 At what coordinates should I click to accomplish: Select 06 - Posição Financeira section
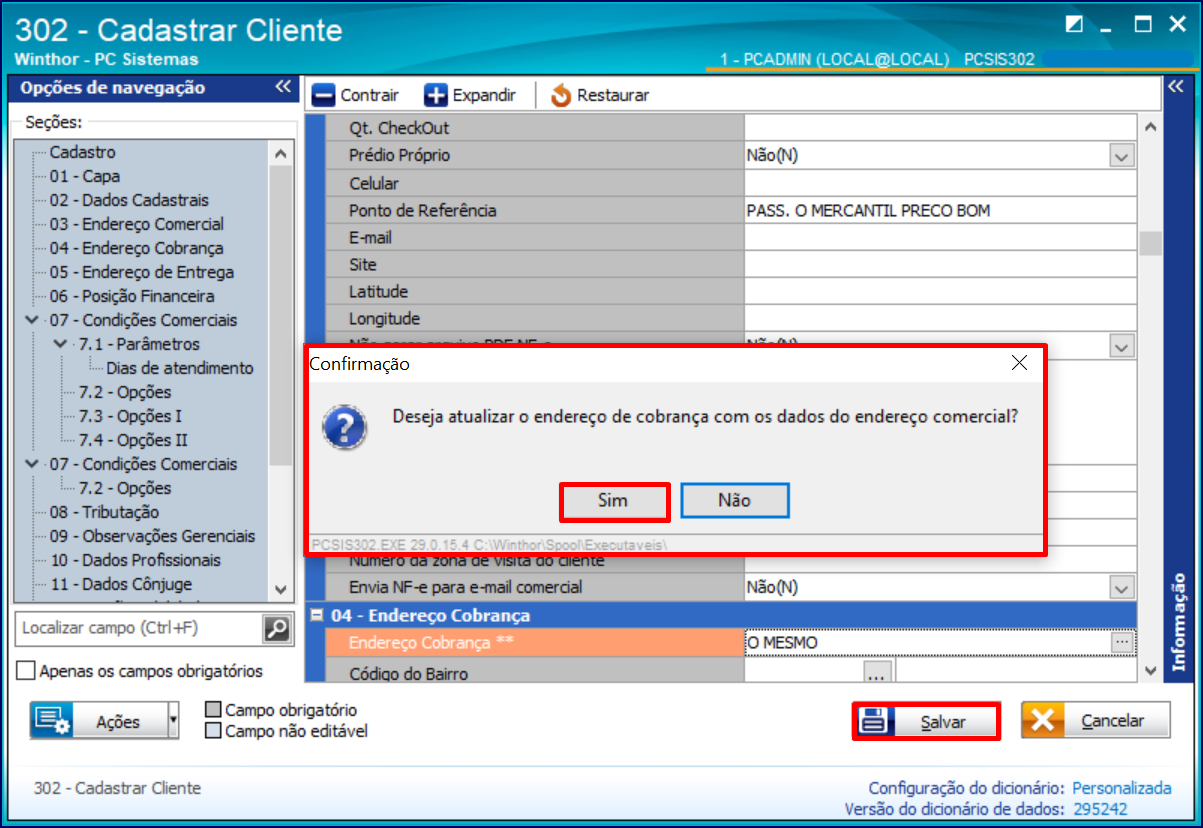pos(132,297)
